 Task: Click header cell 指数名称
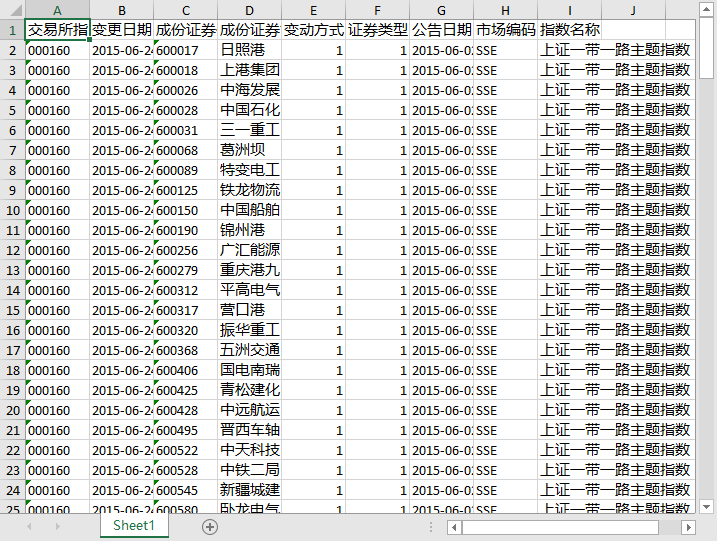tap(570, 30)
